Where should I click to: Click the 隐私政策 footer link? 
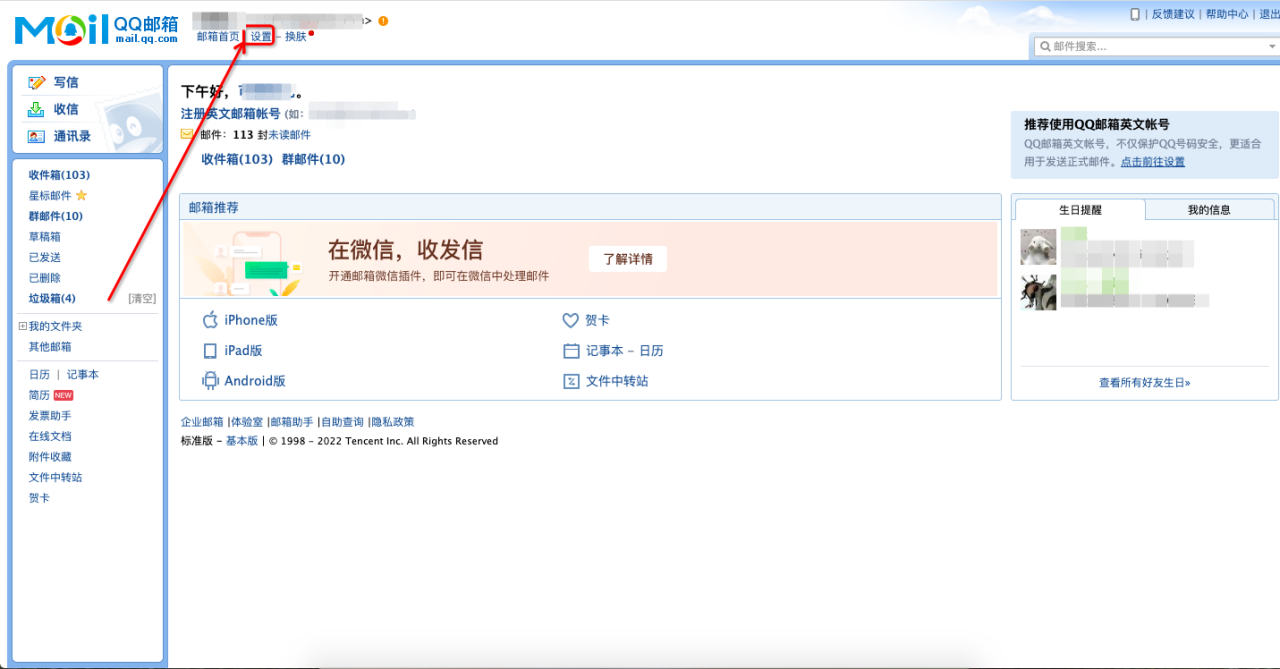[393, 422]
